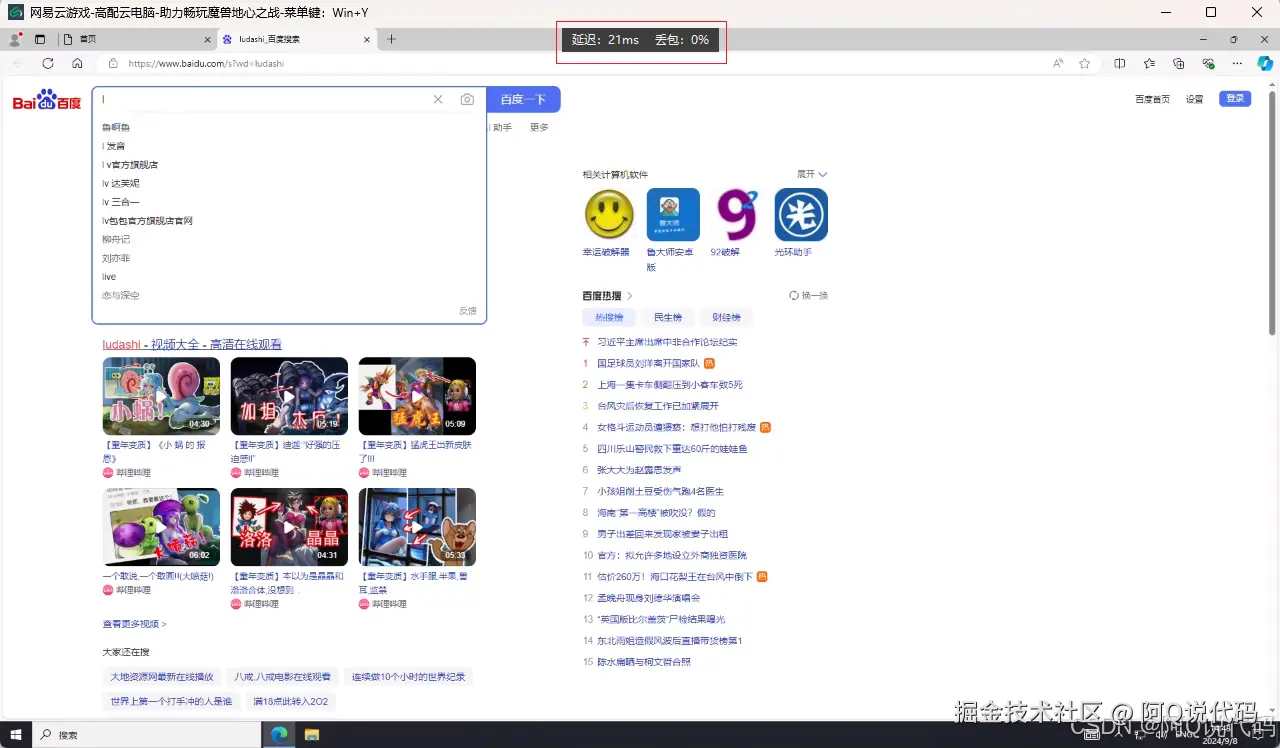Add page to favorites star icon

click(x=1085, y=63)
